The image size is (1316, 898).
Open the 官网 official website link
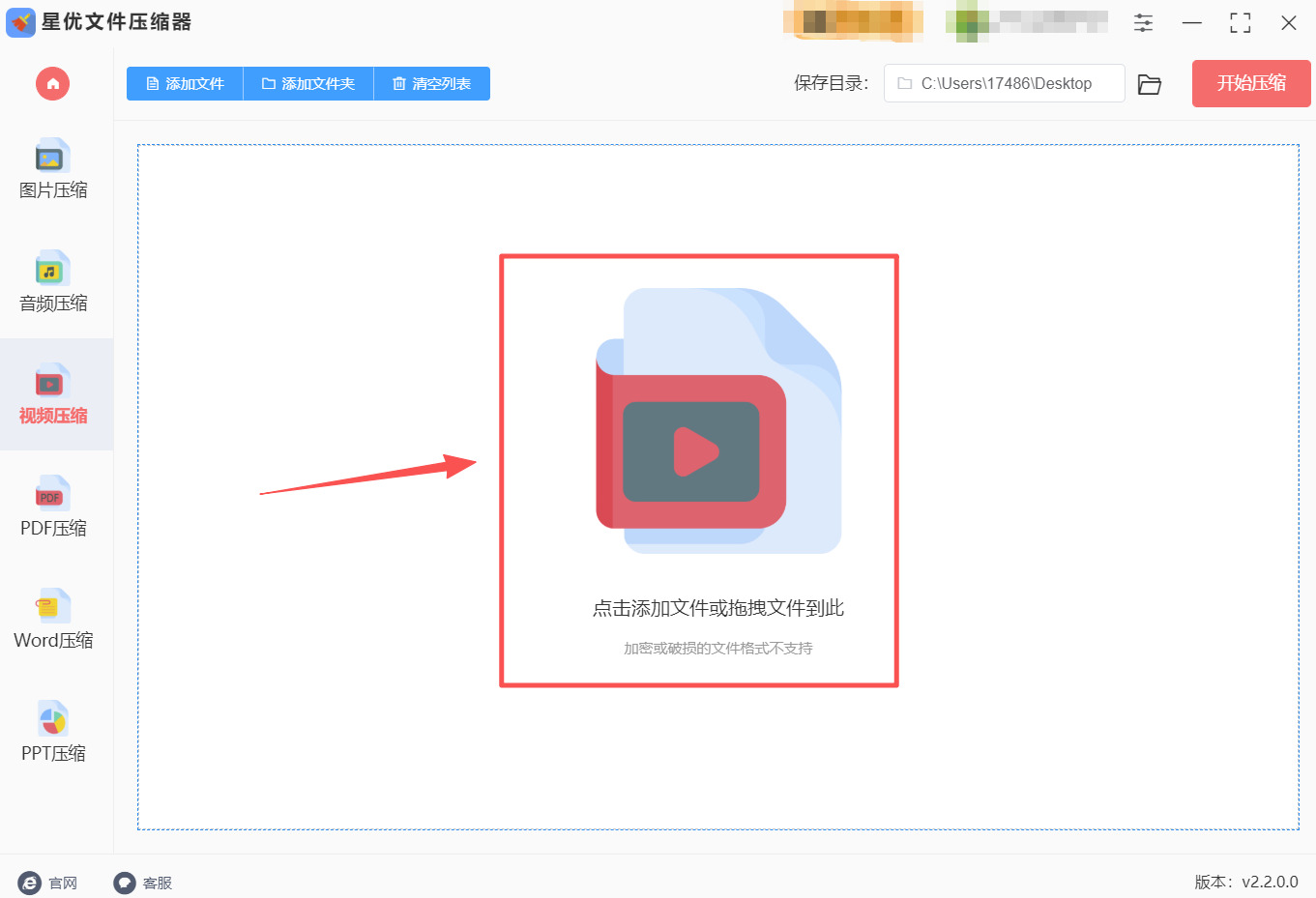click(48, 883)
